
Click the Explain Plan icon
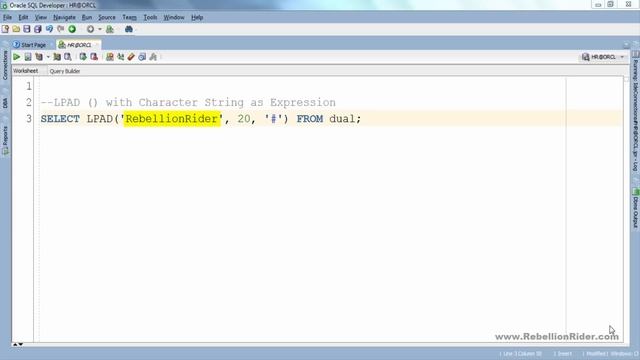click(39, 57)
